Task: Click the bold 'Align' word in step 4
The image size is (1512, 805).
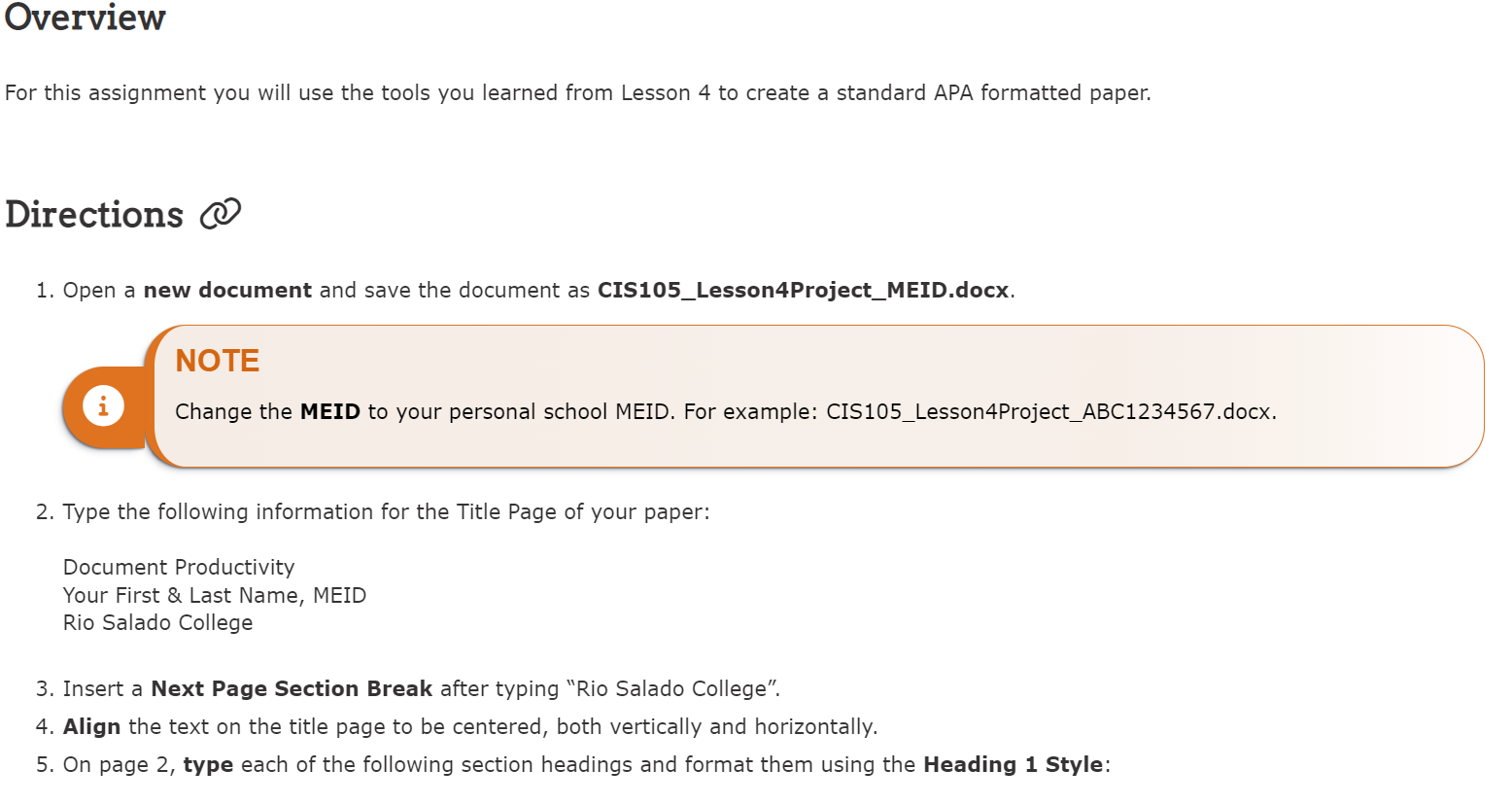Action: point(92,727)
